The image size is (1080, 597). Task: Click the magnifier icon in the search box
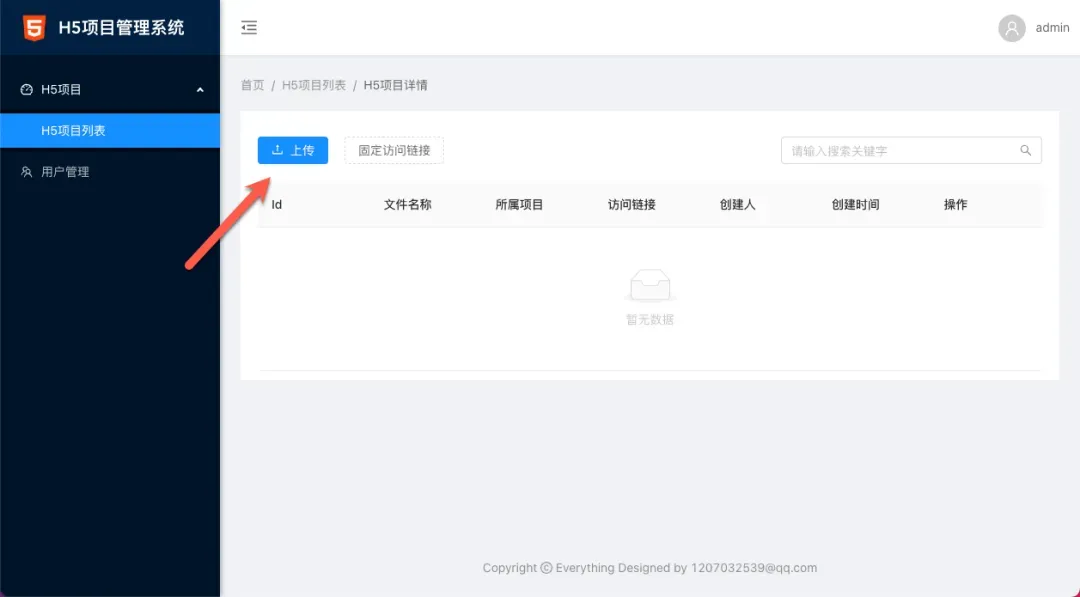pyautogui.click(x=1025, y=151)
